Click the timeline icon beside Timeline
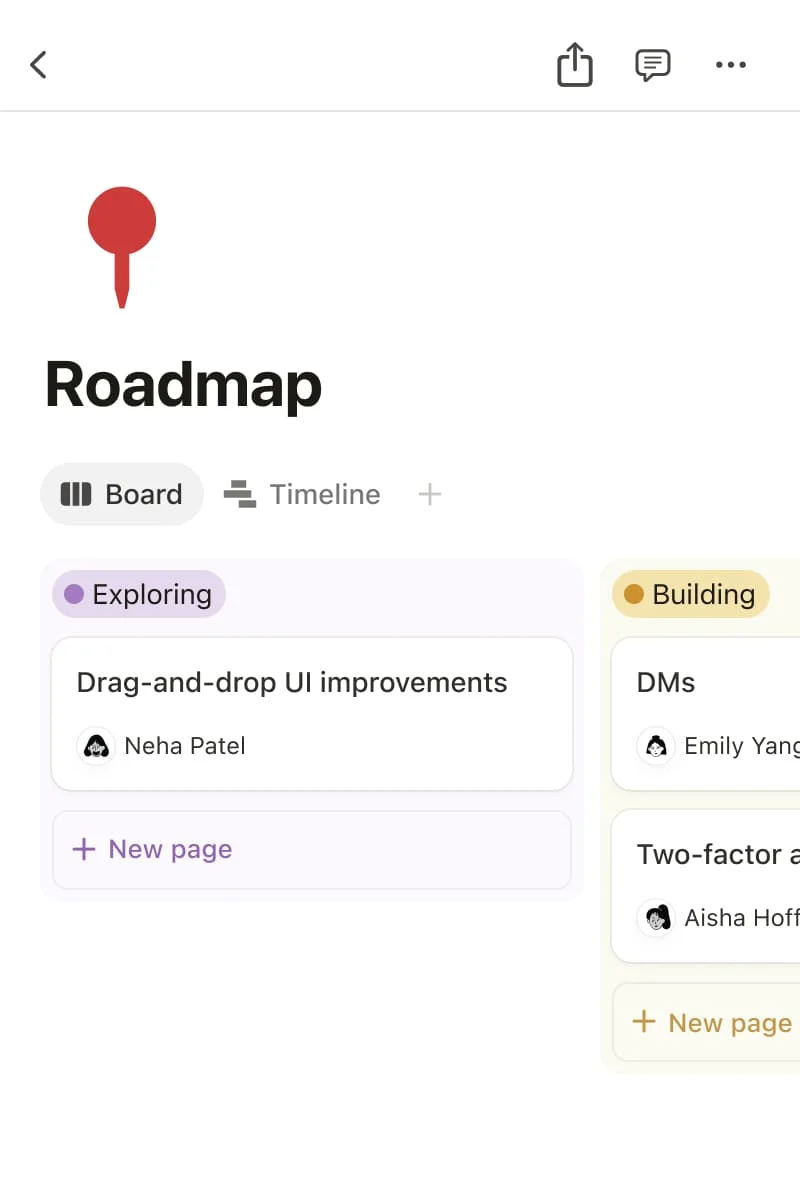Screen dimensions: 800x1200 click(238, 493)
